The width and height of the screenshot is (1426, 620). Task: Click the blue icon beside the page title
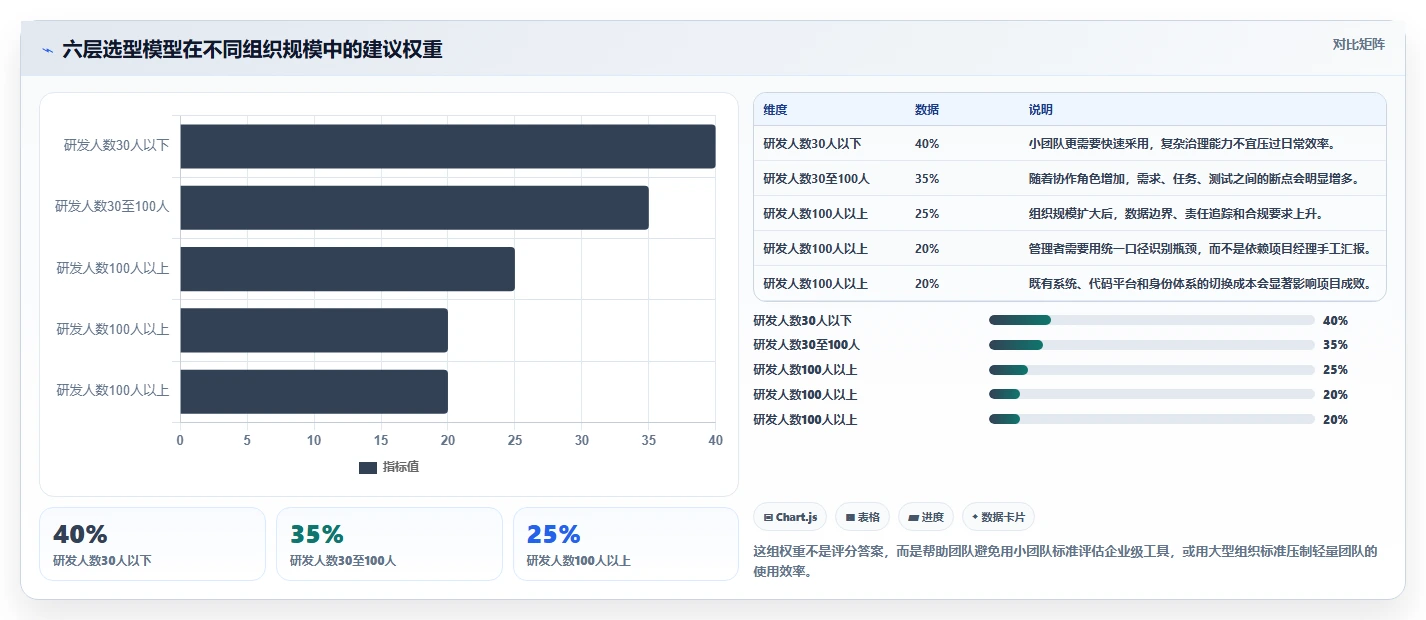point(47,50)
